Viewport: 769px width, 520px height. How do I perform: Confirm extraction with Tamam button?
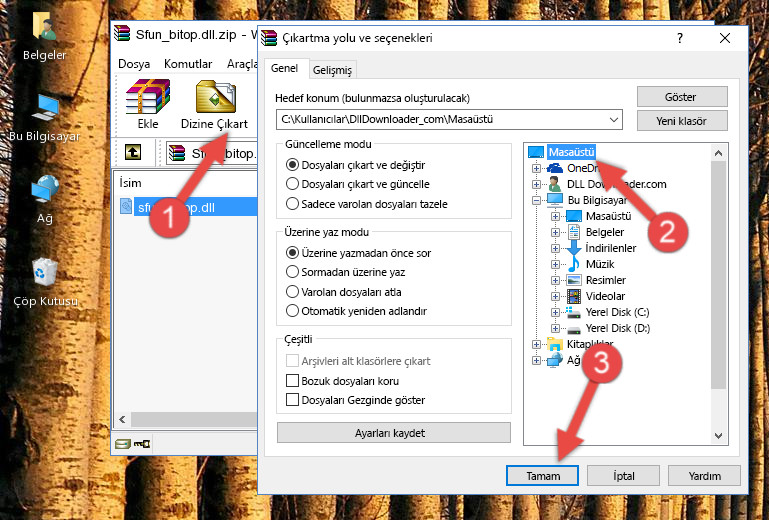pos(542,476)
